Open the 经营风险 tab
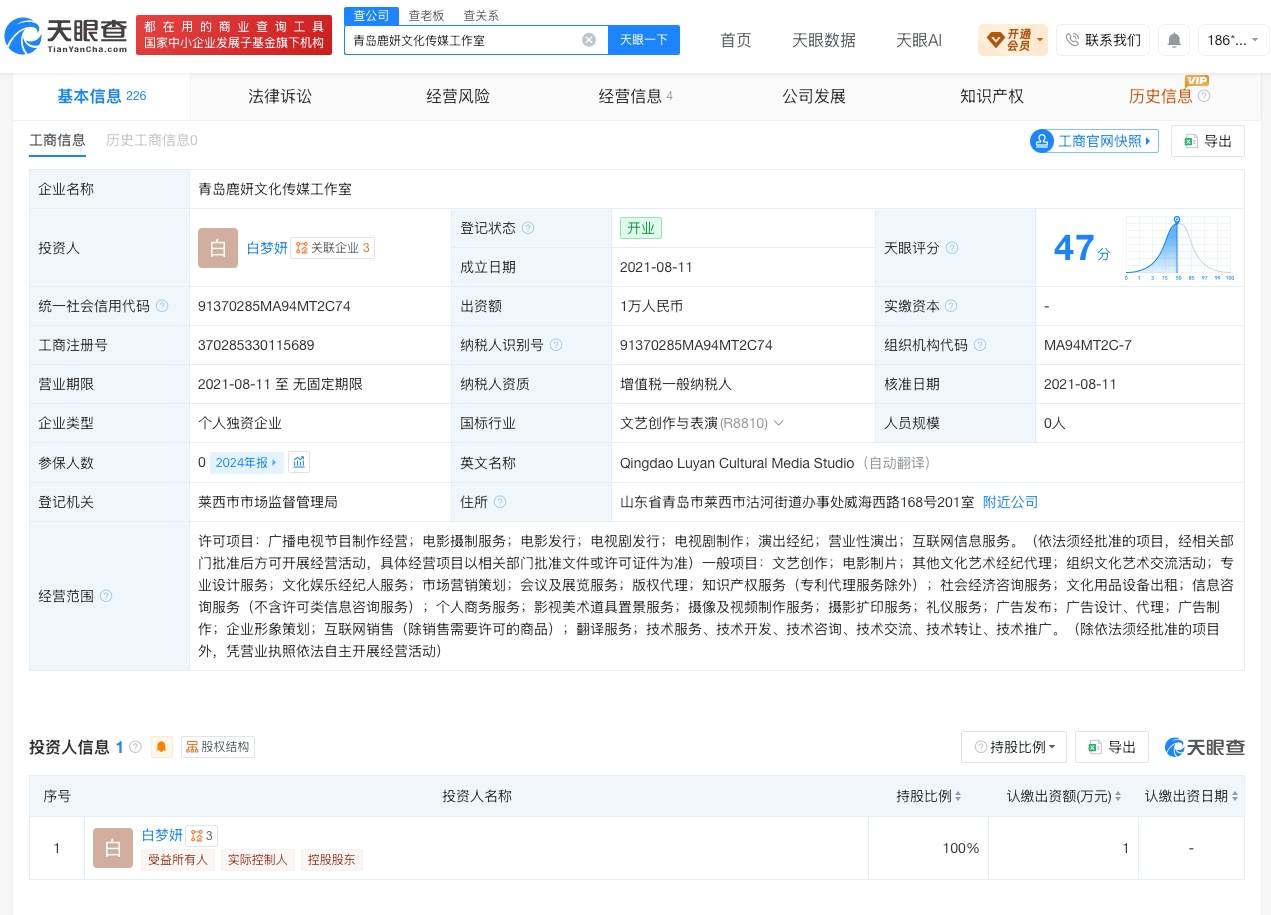 click(x=458, y=96)
